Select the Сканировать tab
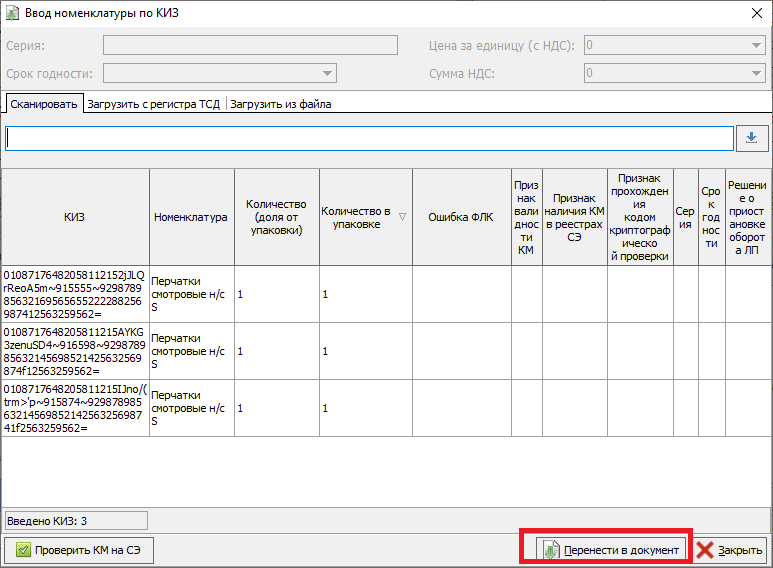Viewport: 773px width, 568px height. coord(42,104)
